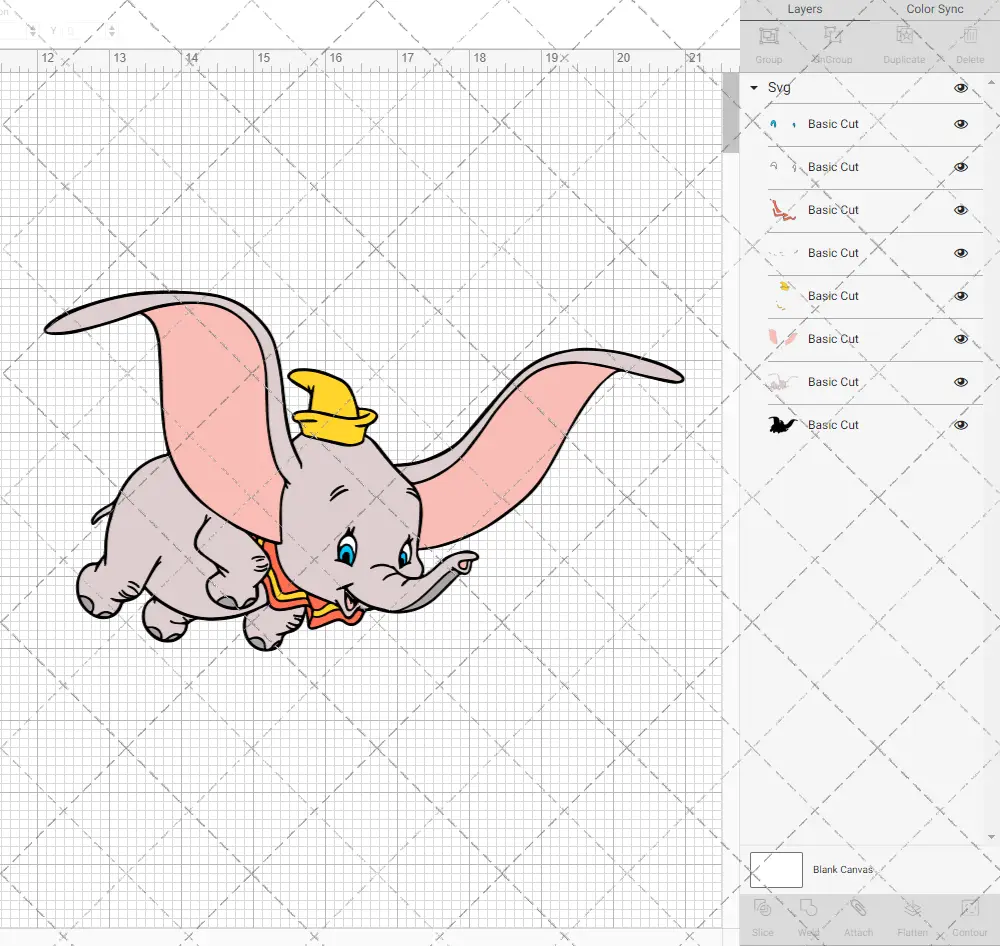Hide the gray body Basic Cut layer
The image size is (1000, 946).
[960, 382]
